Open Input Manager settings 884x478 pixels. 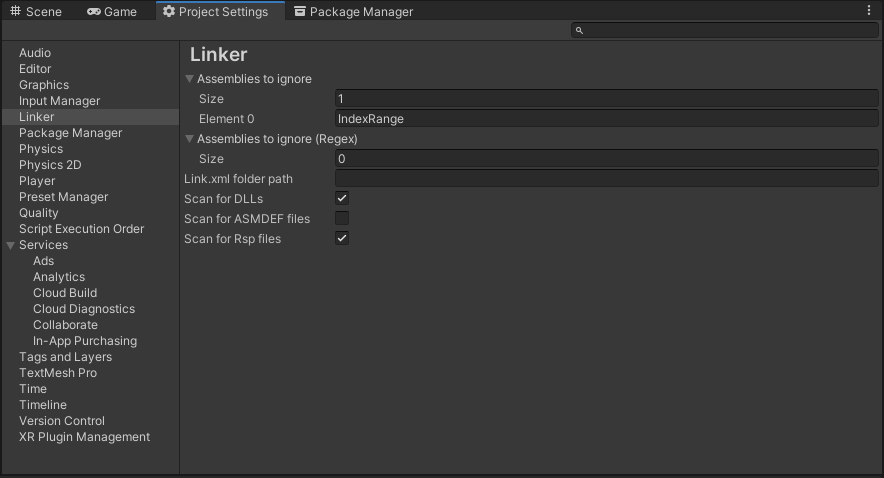pos(59,101)
